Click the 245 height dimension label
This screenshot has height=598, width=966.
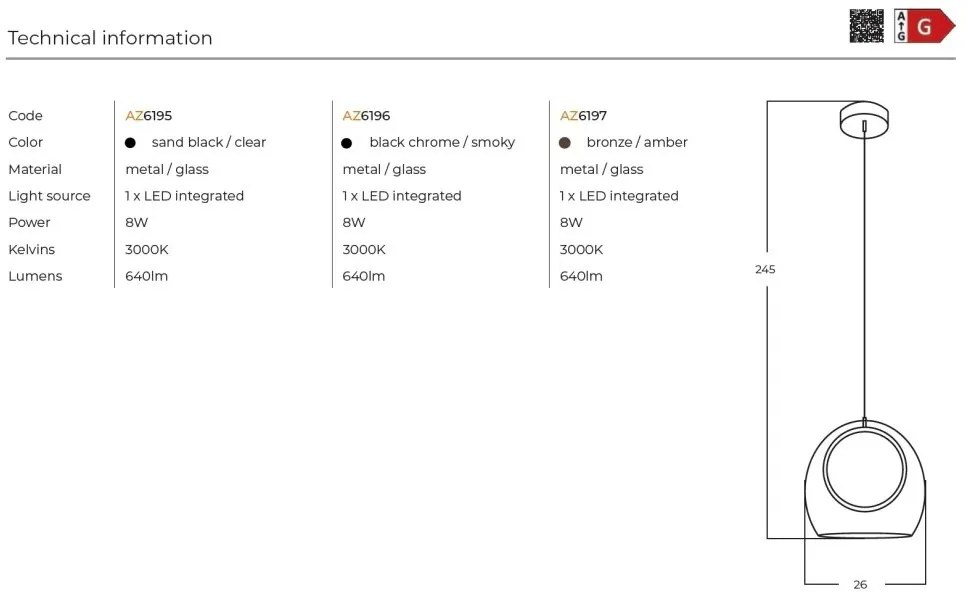pyautogui.click(x=765, y=269)
